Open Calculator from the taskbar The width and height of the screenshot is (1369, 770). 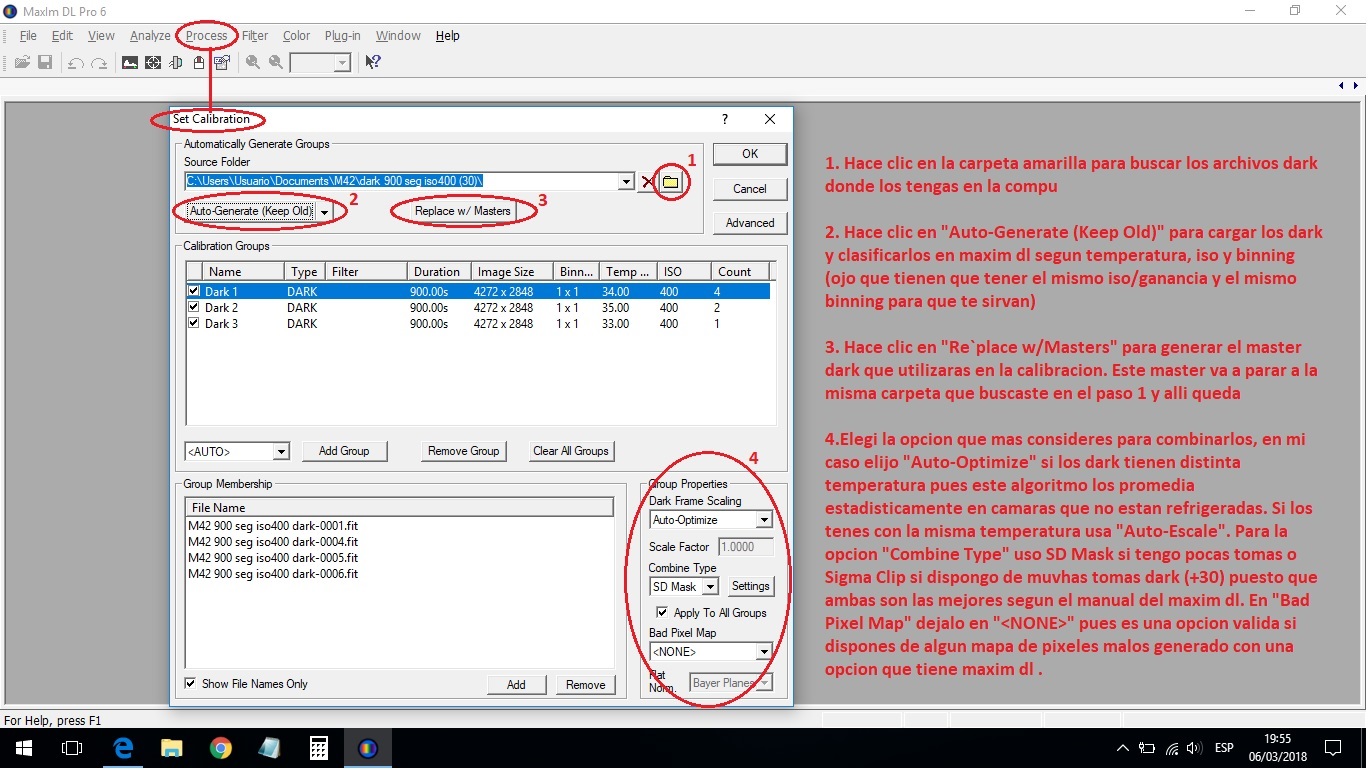point(319,748)
